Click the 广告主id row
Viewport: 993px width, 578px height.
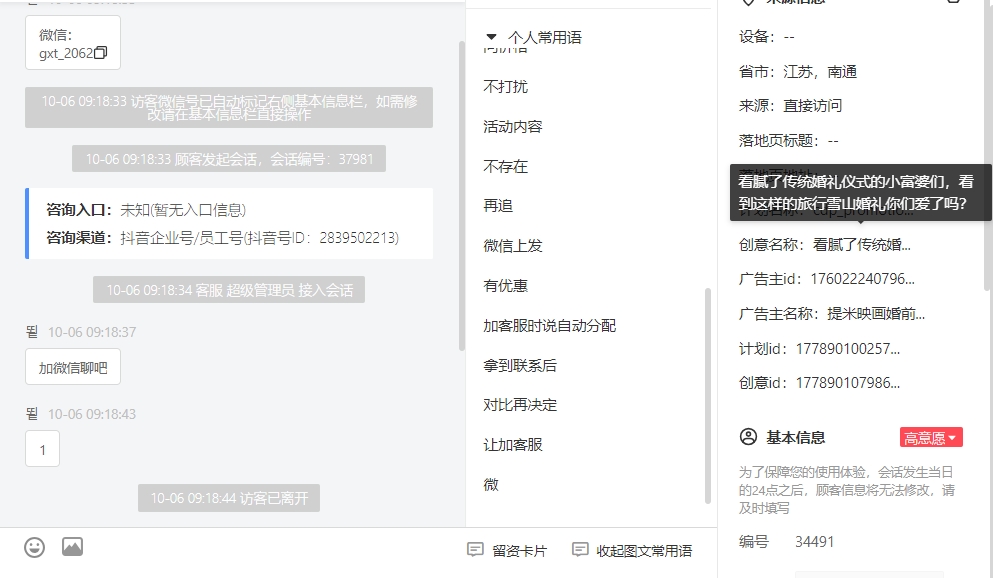click(x=826, y=279)
